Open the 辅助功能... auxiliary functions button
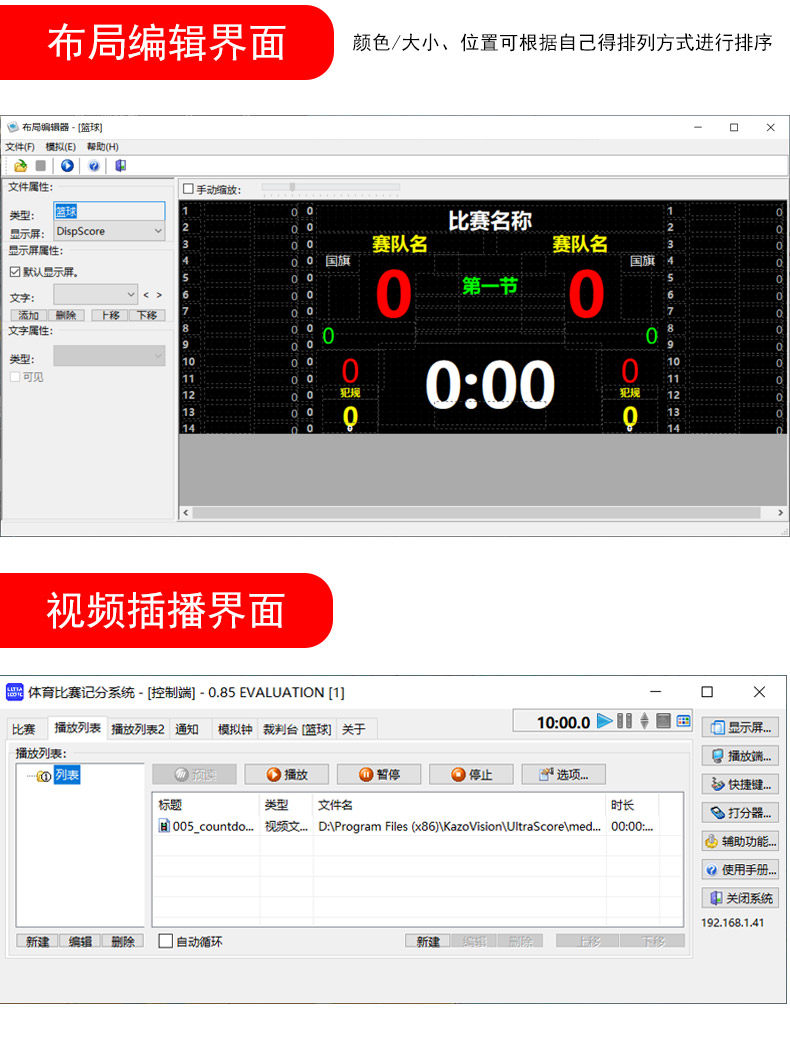The height and width of the screenshot is (1057, 790). tap(740, 841)
